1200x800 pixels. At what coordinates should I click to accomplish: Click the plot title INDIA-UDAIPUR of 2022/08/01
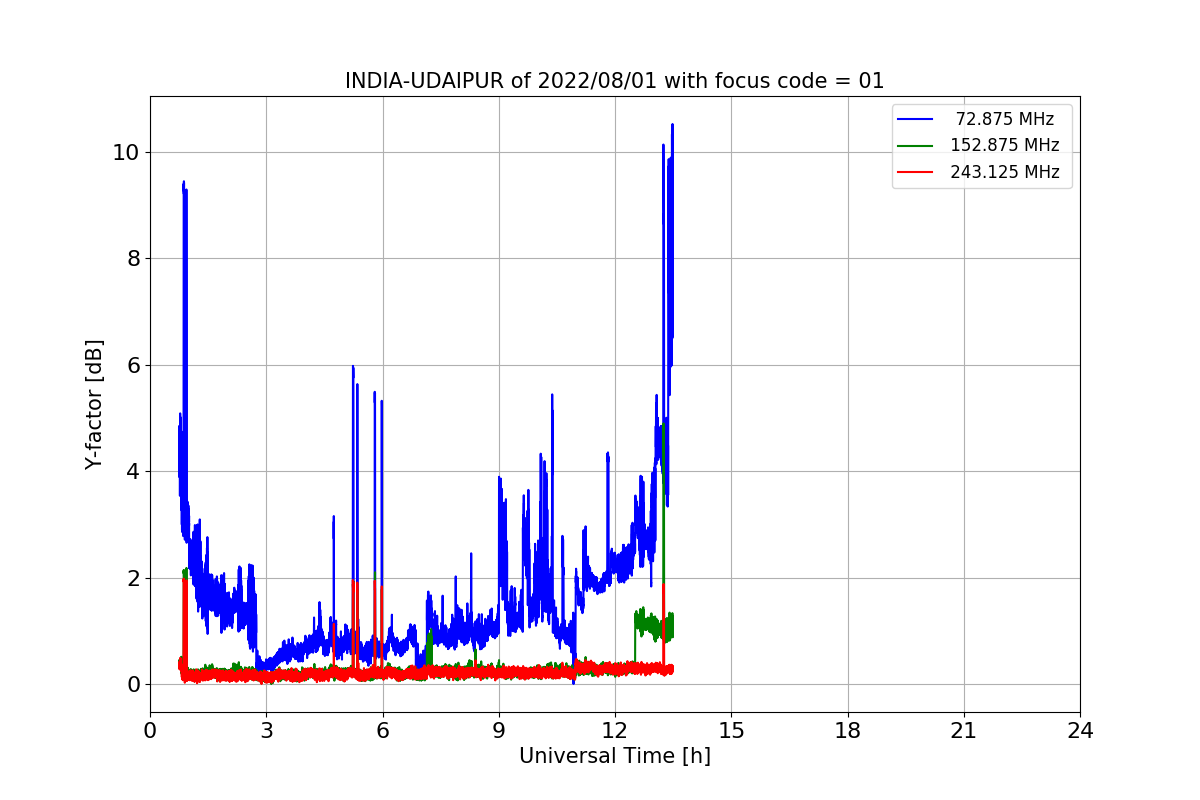(x=614, y=81)
